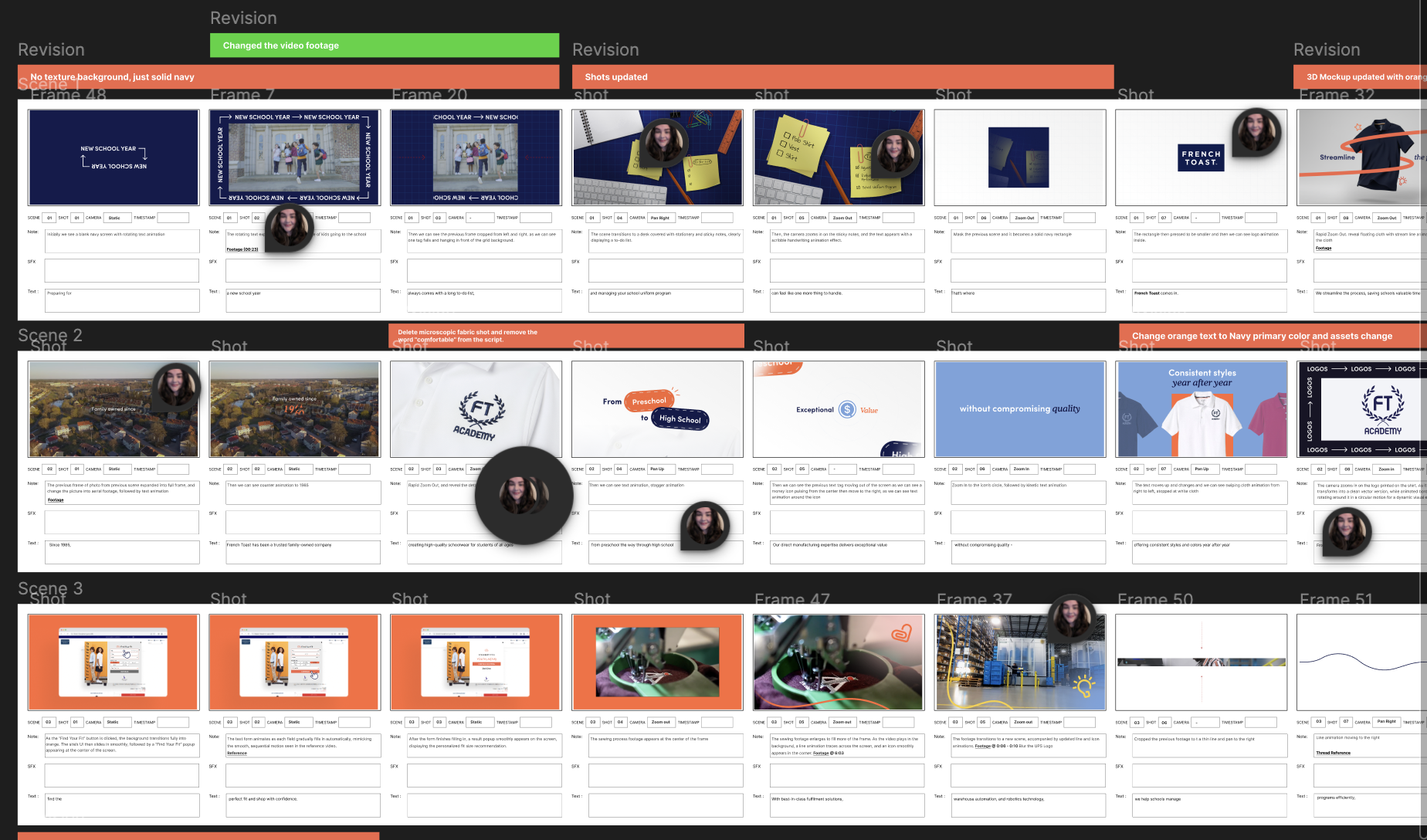Play the video bubble beside the Frame 32 t-shirt mockup

pos(1256,133)
